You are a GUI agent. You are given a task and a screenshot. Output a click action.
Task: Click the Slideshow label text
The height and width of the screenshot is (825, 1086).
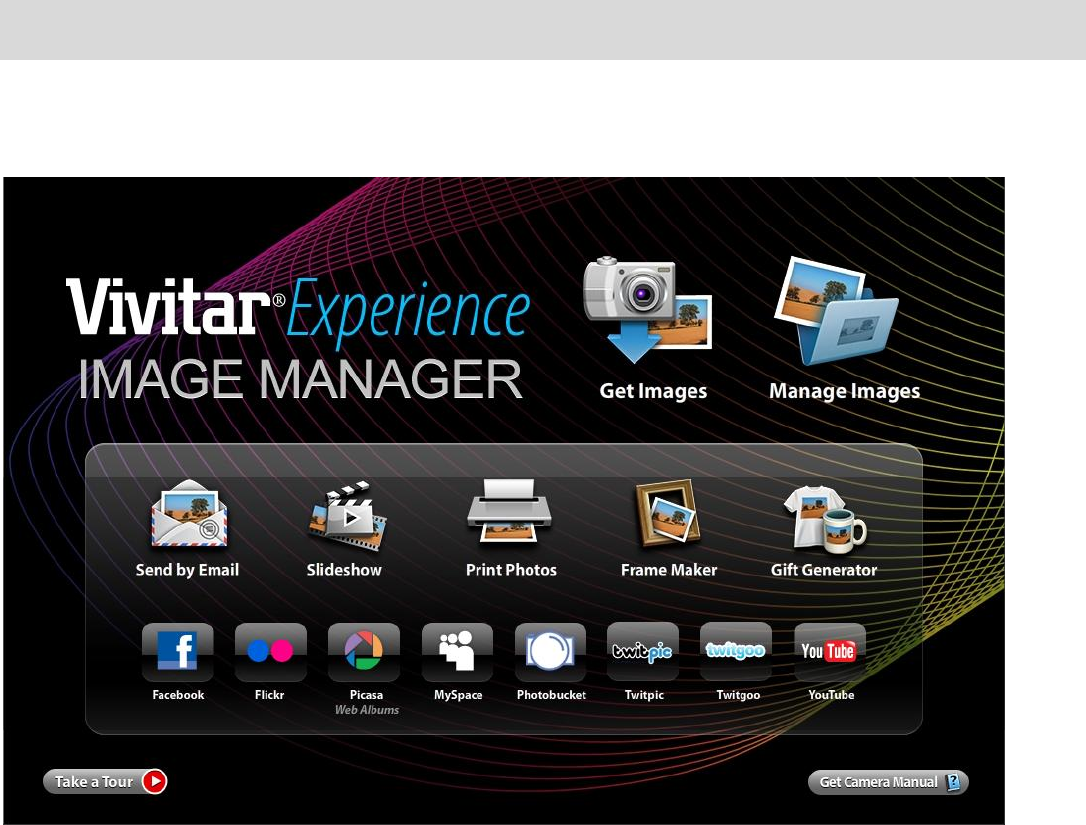pyautogui.click(x=344, y=570)
